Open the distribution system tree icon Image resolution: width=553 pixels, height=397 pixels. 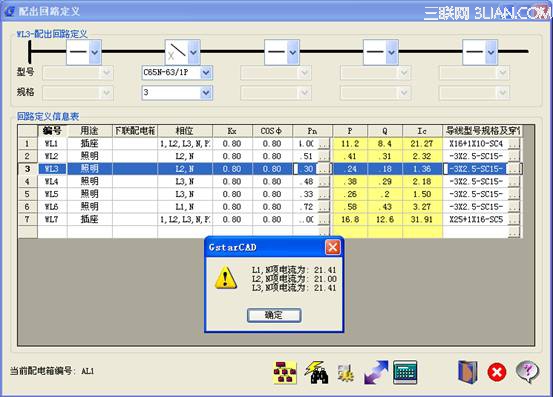pyautogui.click(x=285, y=372)
